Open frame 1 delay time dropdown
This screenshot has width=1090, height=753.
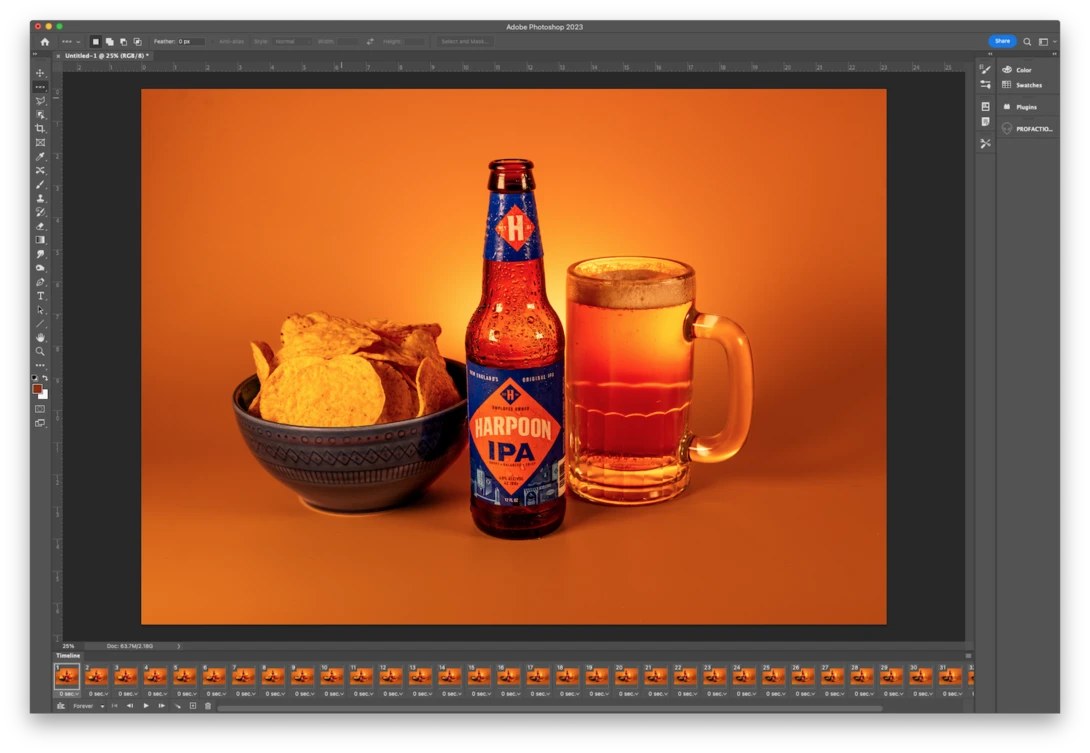pyautogui.click(x=67, y=694)
